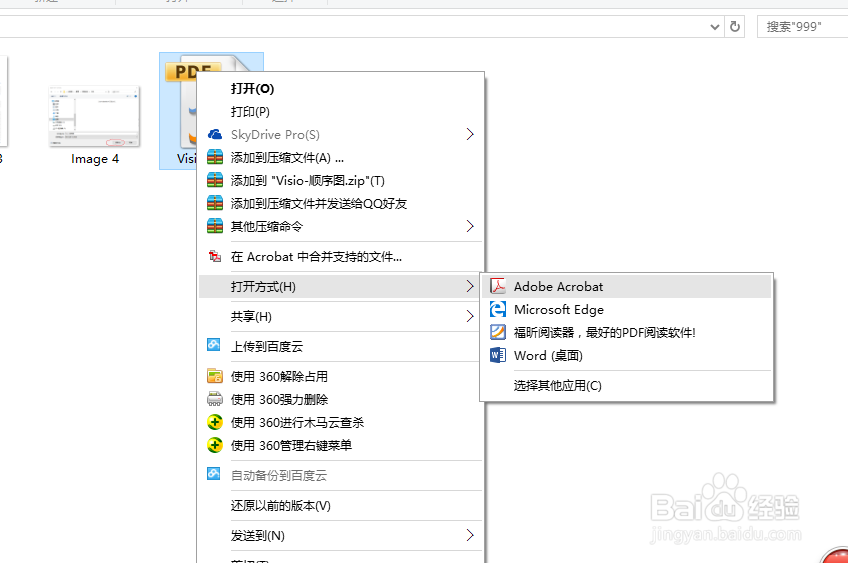Screen dimensions: 848x563
Task: Choose 选择其他应用(C) in the submenu
Action: click(x=627, y=386)
